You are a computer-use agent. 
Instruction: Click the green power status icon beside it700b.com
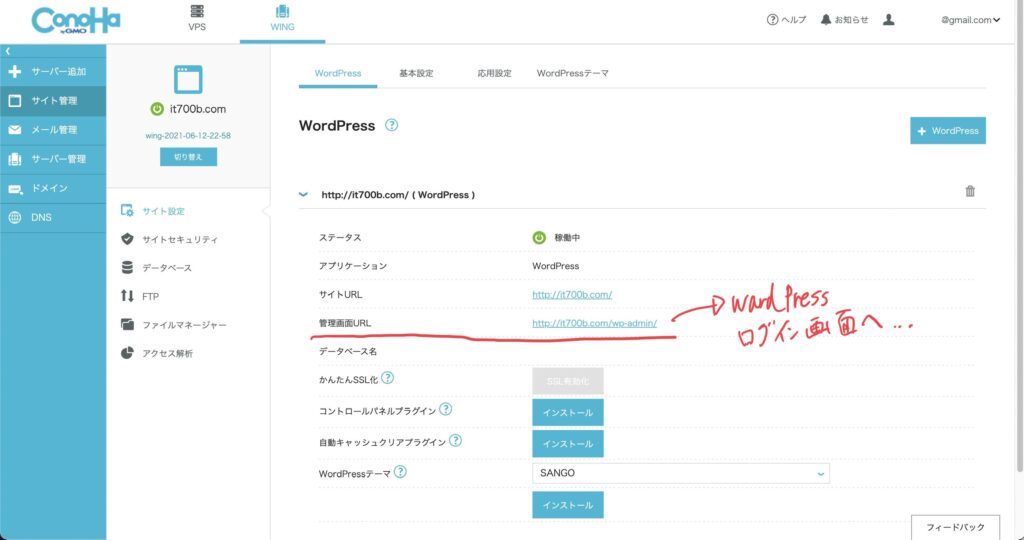pos(157,109)
